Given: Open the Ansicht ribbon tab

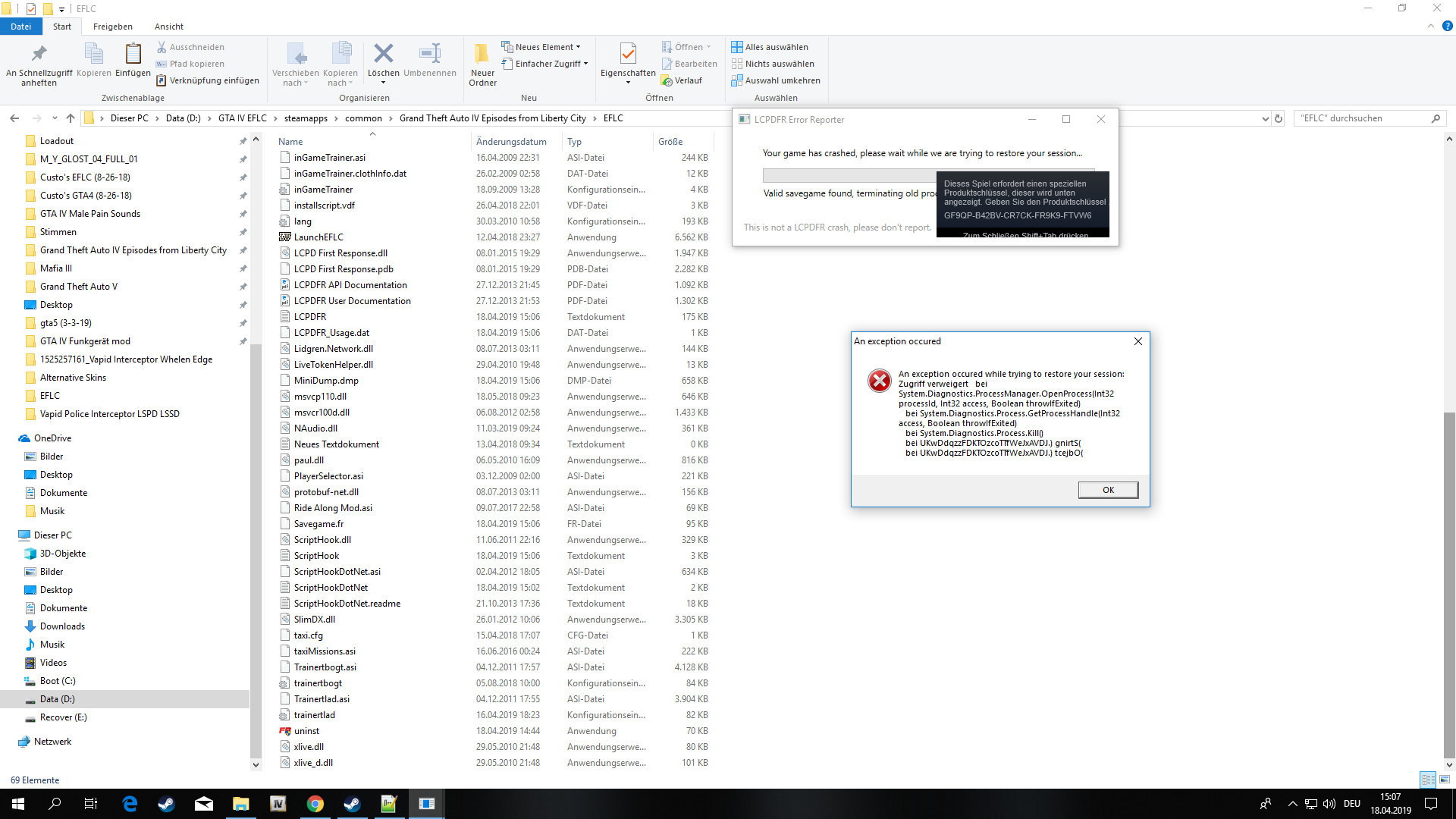Looking at the screenshot, I should pos(168,27).
